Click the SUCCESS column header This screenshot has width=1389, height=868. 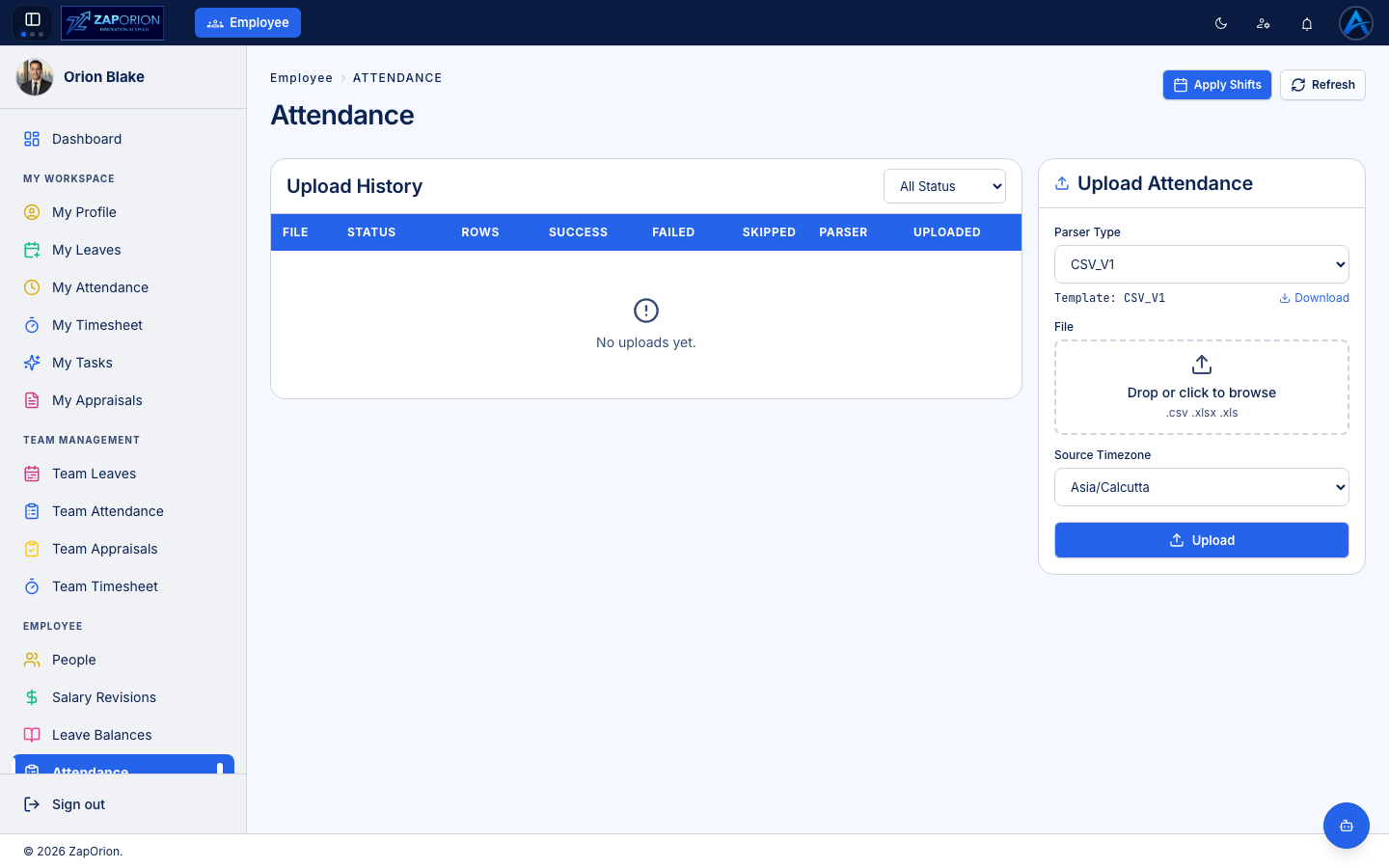coord(578,232)
